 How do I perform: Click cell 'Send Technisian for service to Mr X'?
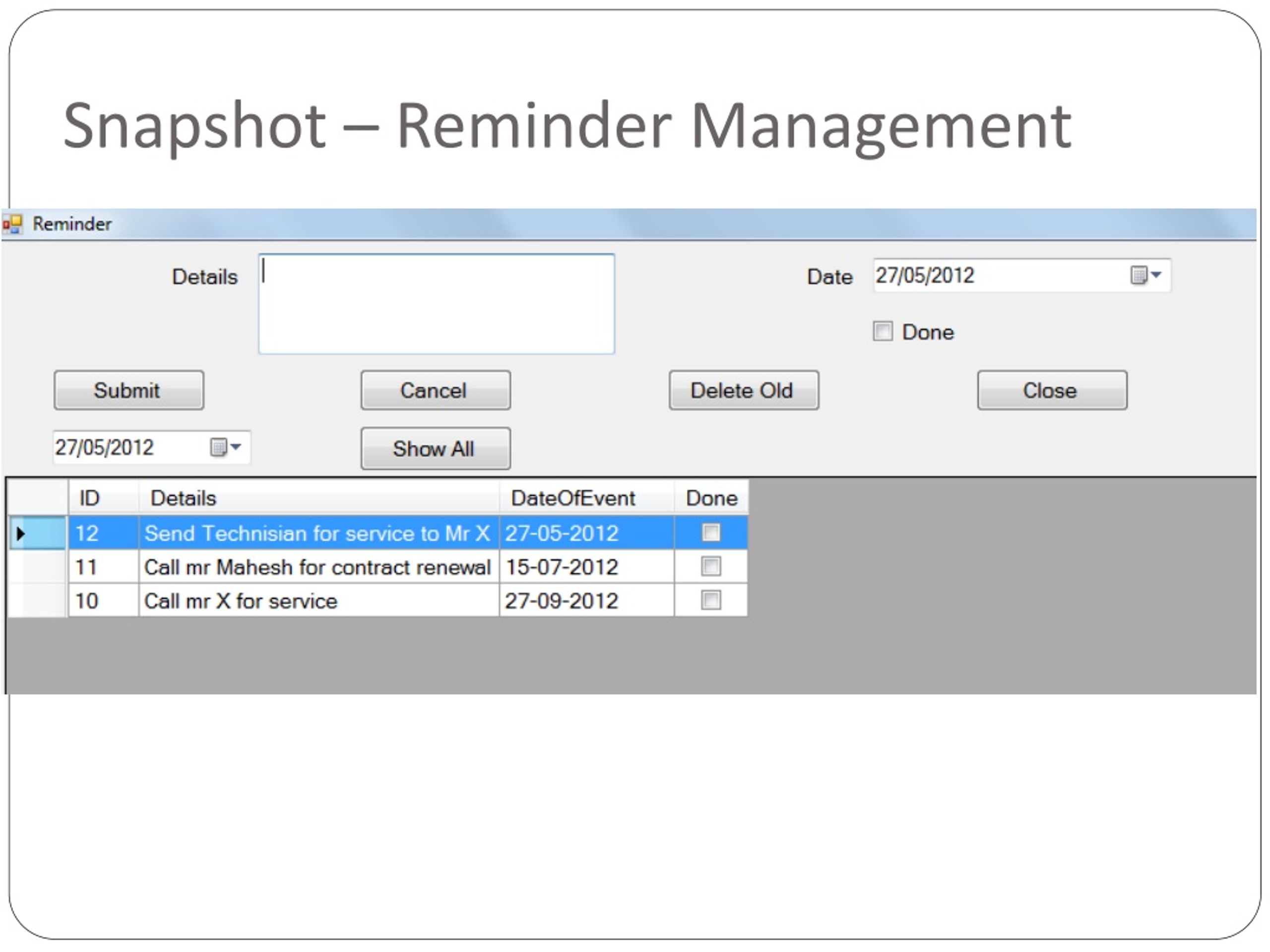(319, 533)
